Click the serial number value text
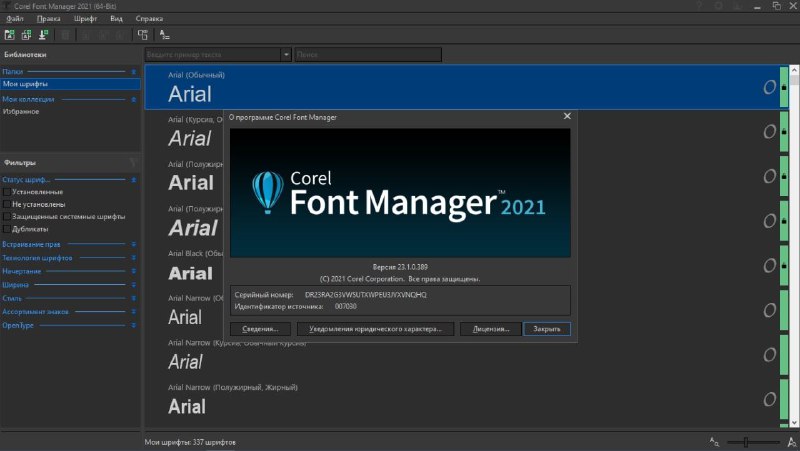This screenshot has width=800, height=451. pyautogui.click(x=365, y=294)
